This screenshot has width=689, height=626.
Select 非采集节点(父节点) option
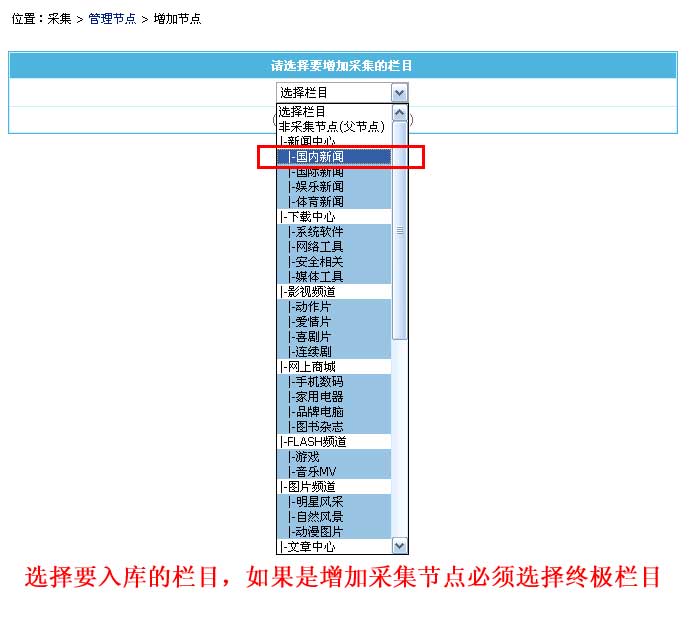coord(331,127)
